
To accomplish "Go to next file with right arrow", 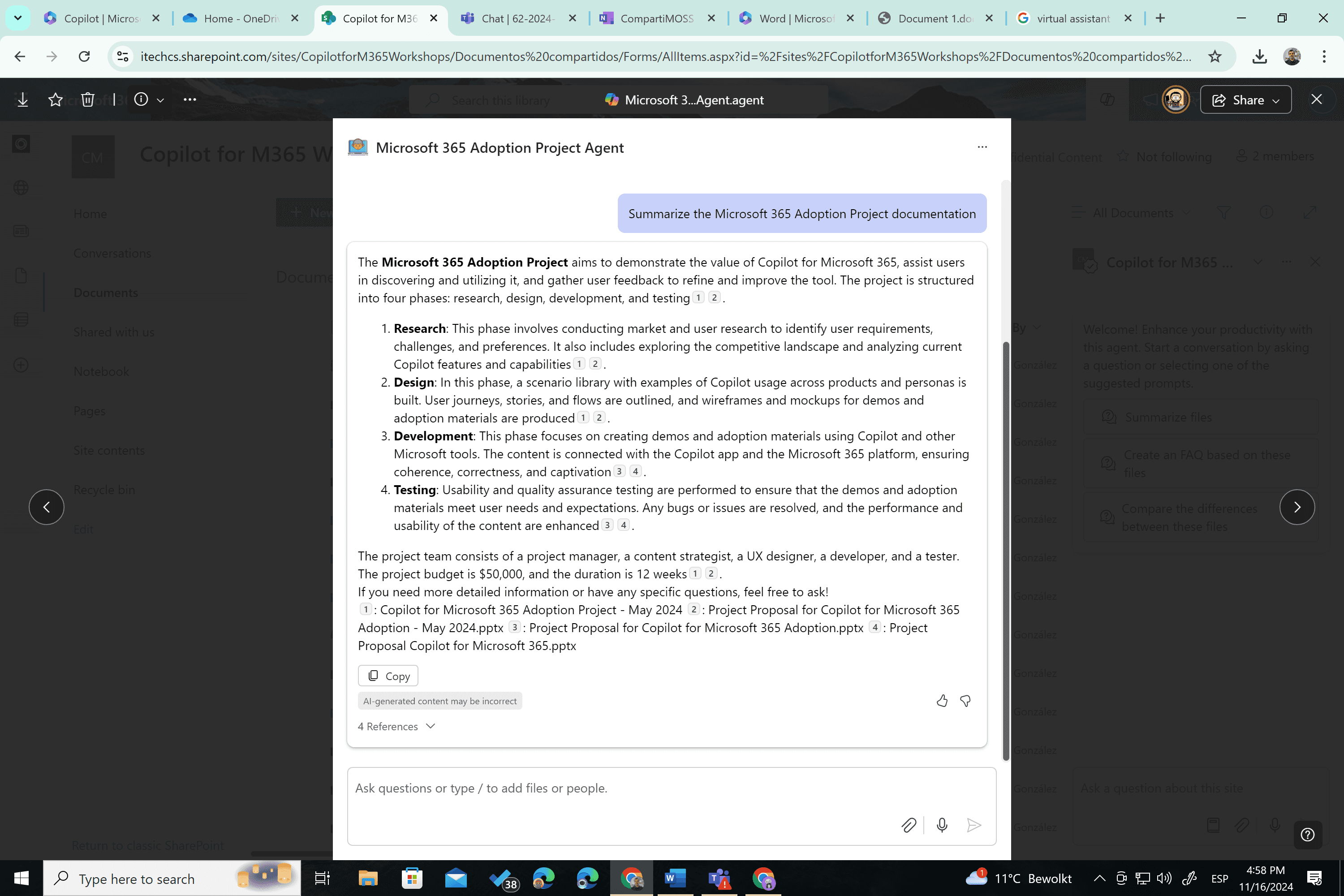I will (1297, 507).
